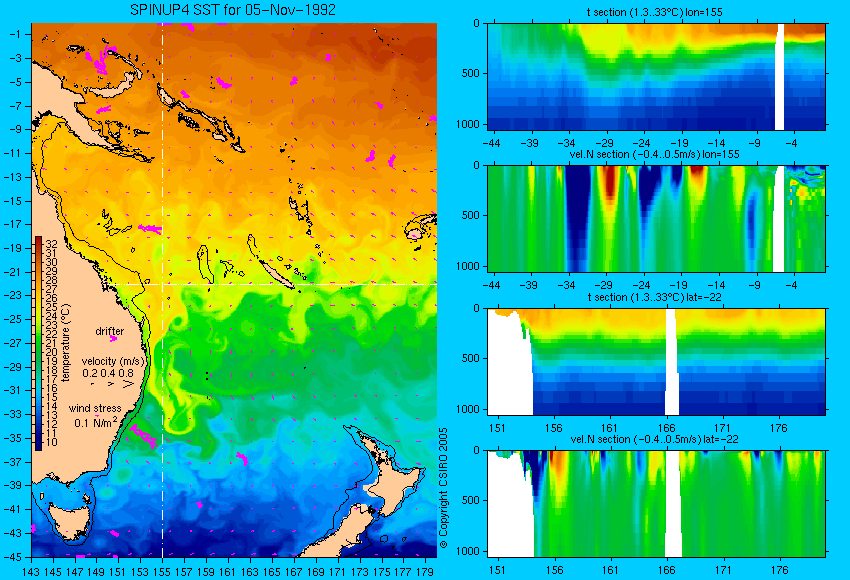Select the heading 't section (1.3..33°C) lat=-22'

click(654, 297)
